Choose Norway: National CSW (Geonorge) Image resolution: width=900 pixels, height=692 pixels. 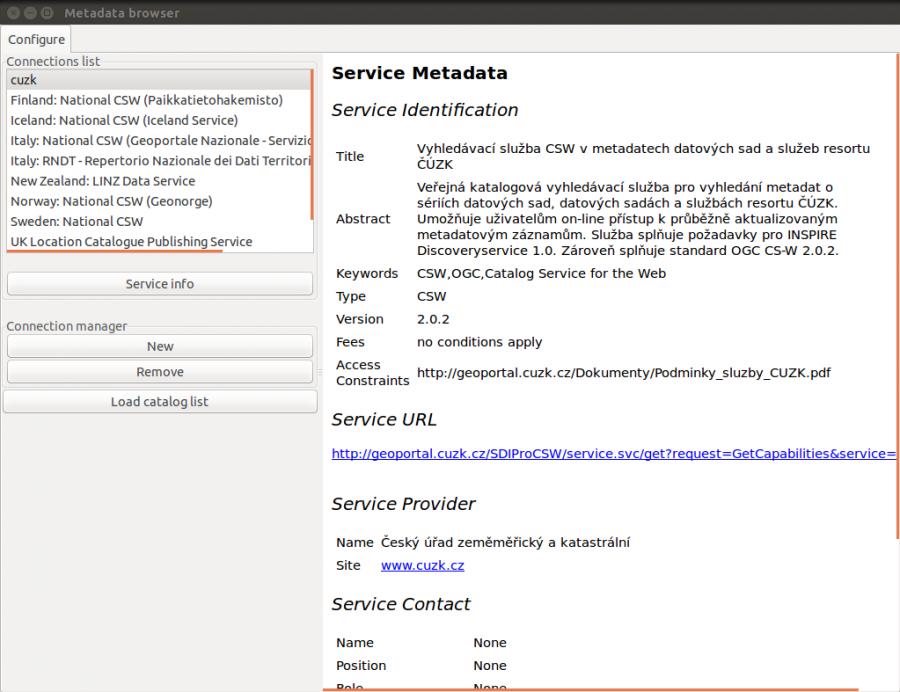[x=111, y=201]
